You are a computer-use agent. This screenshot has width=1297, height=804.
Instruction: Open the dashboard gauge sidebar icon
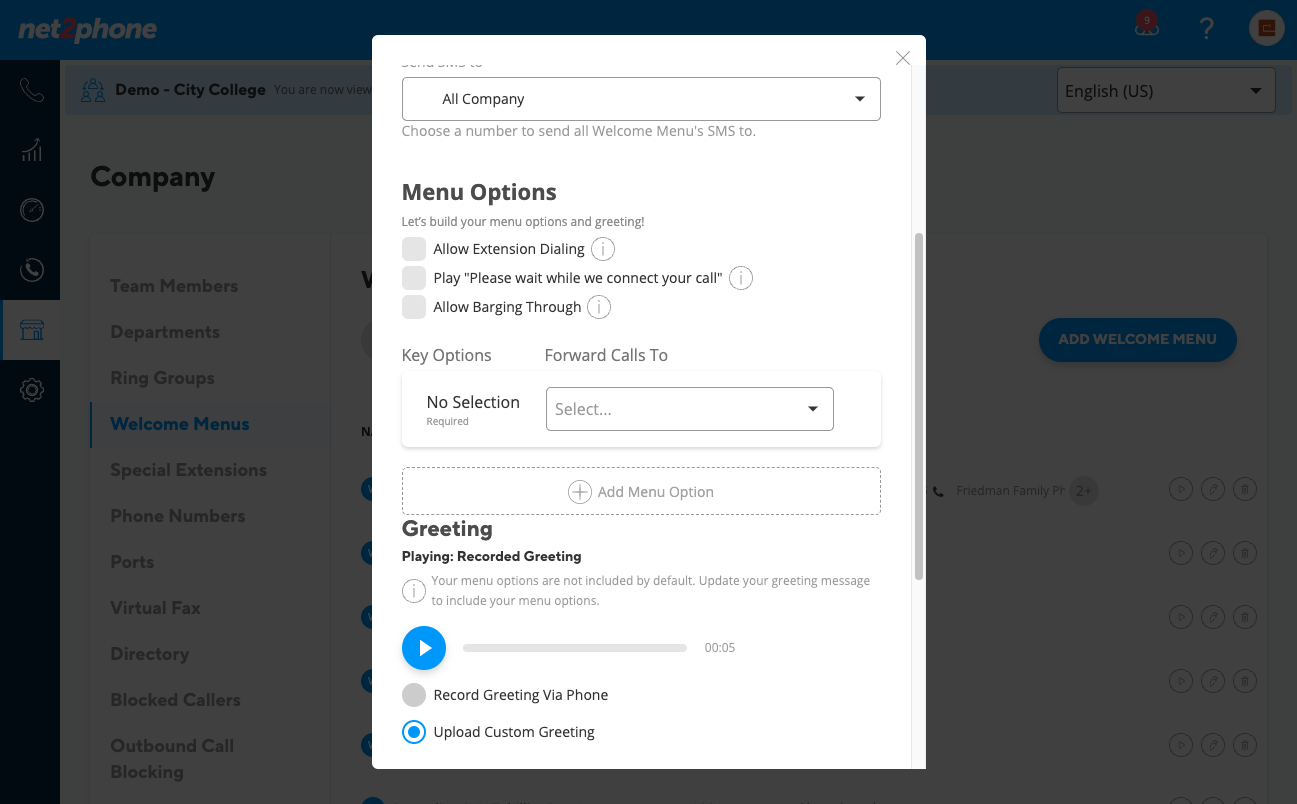31,210
